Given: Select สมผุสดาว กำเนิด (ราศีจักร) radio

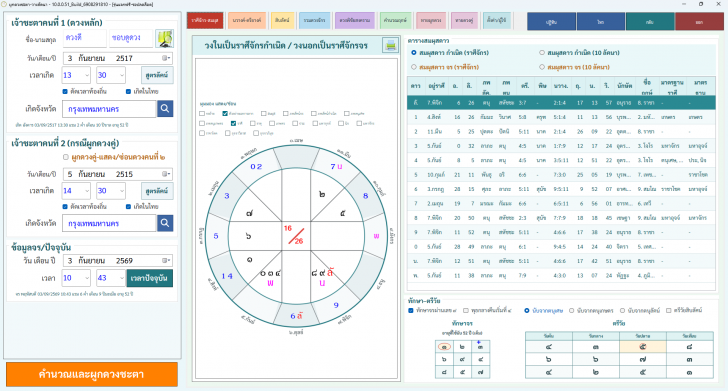Looking at the screenshot, I should coord(414,52).
